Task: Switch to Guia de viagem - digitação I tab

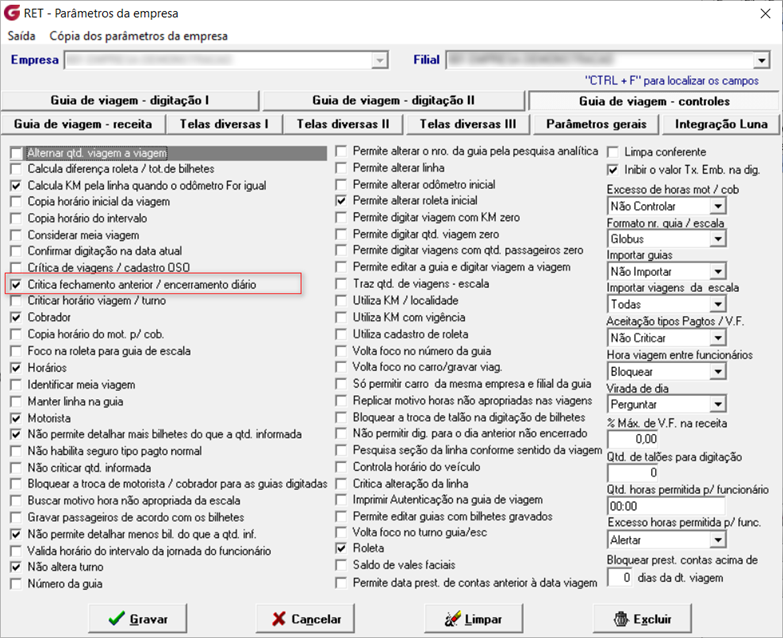Action: [x=130, y=100]
